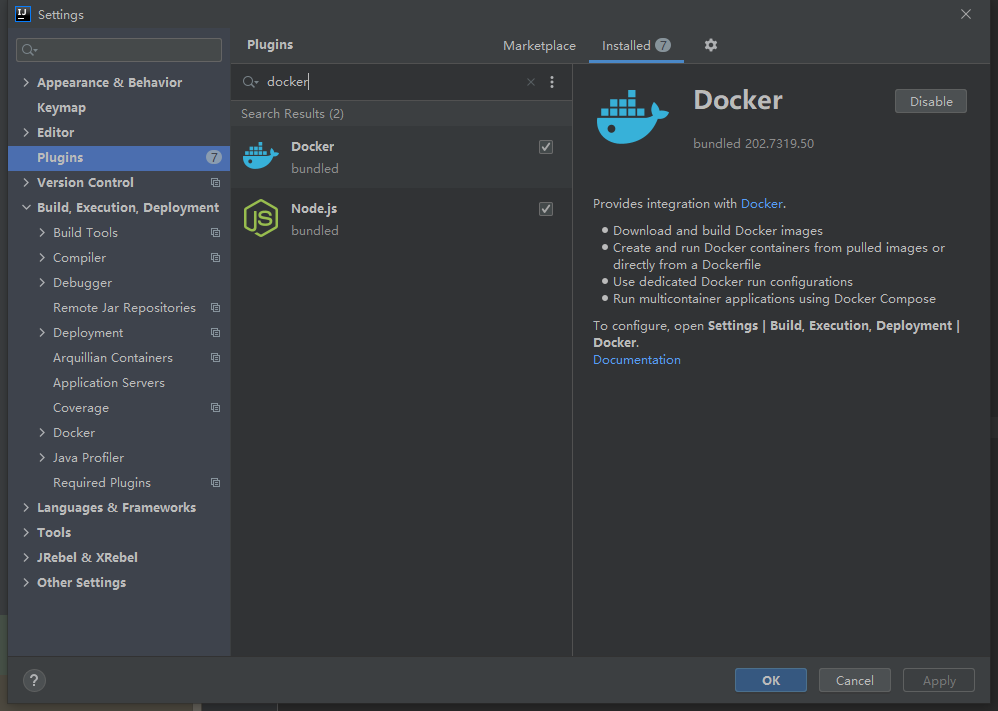Click the Disable button for Docker
This screenshot has height=711, width=998.
pos(931,101)
